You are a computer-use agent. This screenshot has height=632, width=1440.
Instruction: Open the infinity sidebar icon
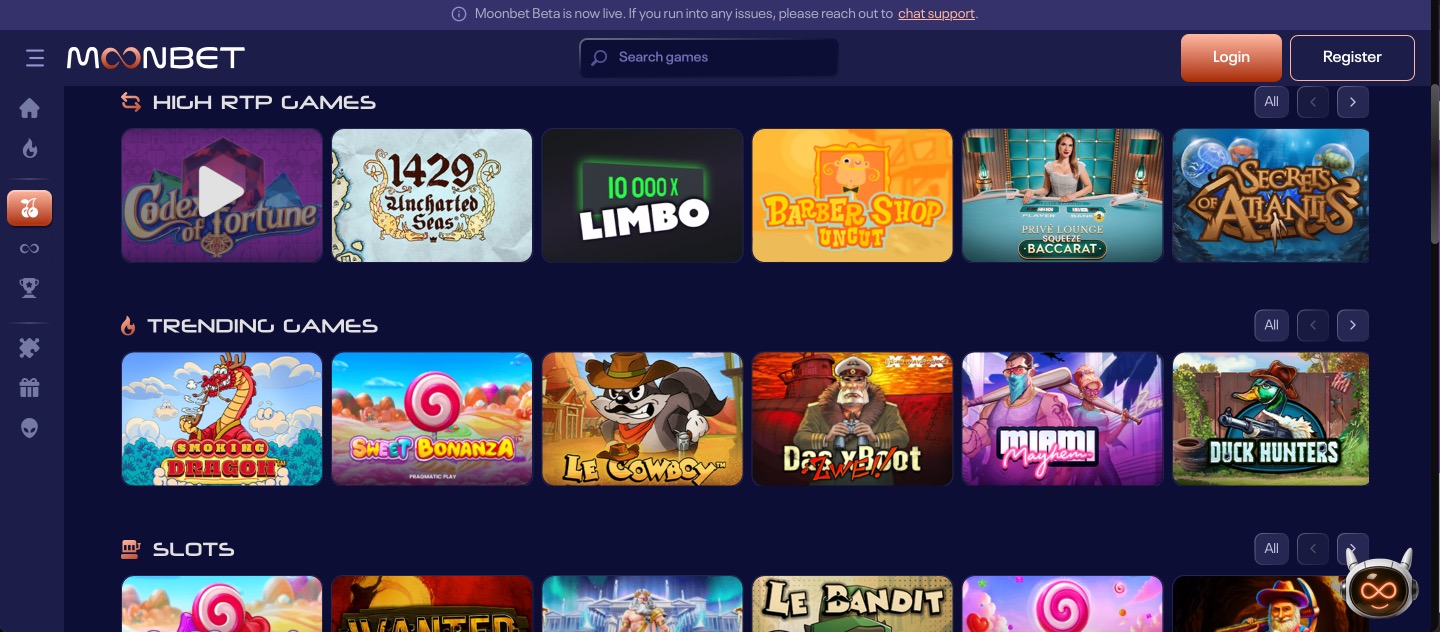[x=30, y=248]
